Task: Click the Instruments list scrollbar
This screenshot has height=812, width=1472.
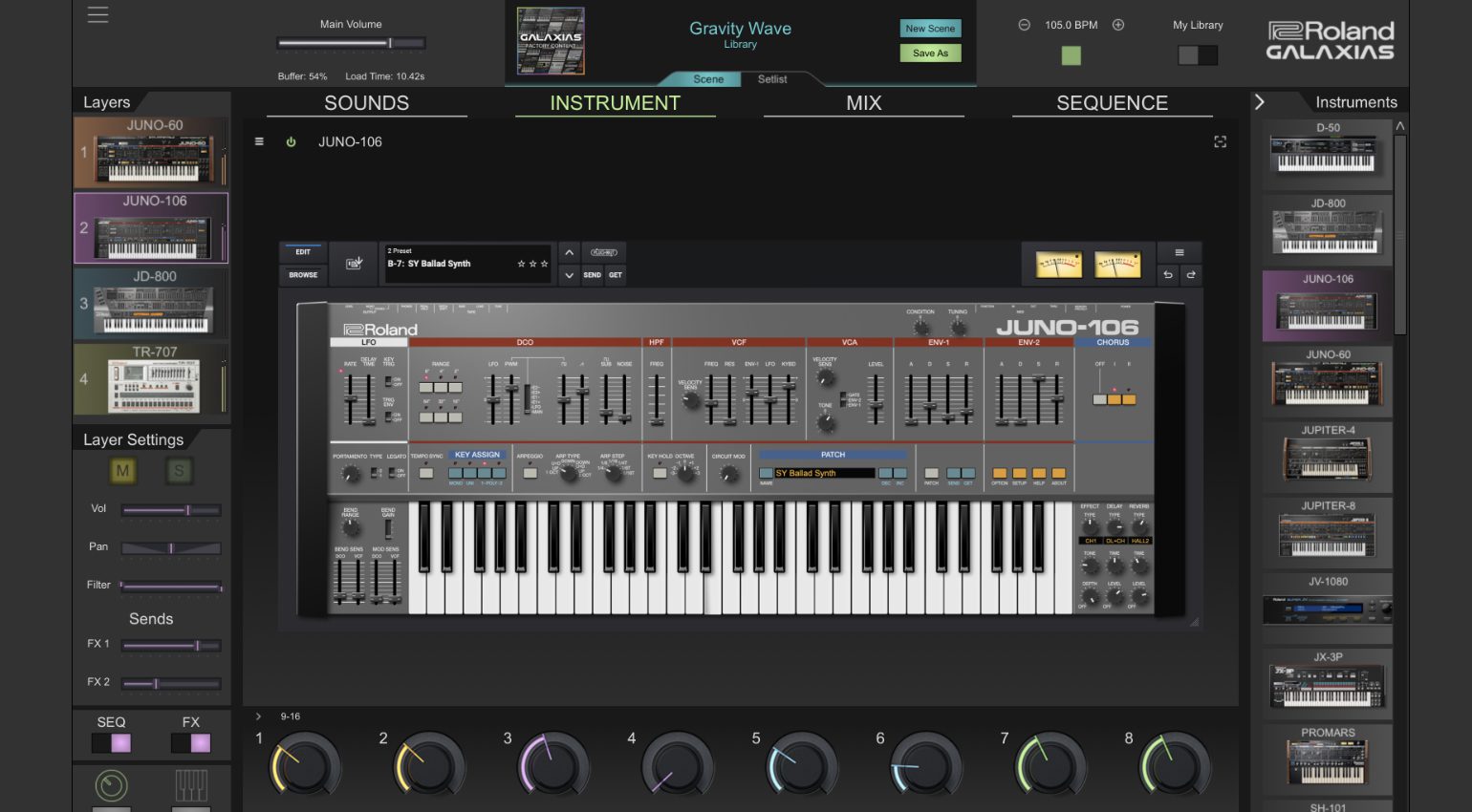Action: [x=1400, y=234]
